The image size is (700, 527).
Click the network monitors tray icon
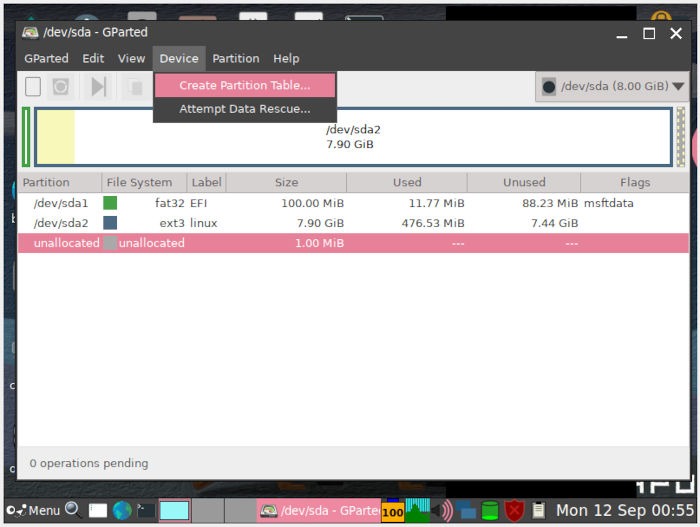click(x=466, y=510)
